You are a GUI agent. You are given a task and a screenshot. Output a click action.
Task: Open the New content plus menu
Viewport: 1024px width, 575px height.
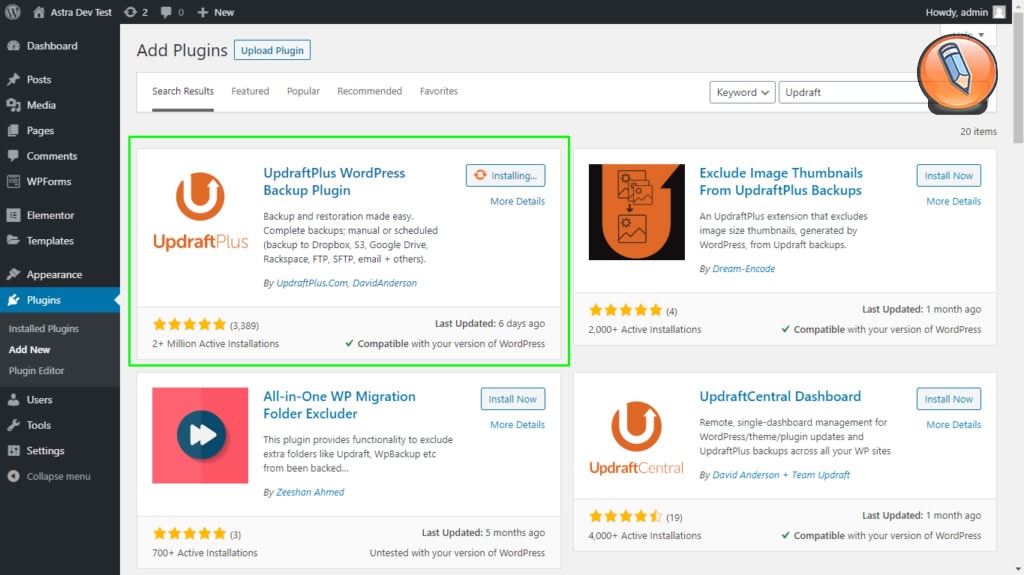[x=216, y=12]
